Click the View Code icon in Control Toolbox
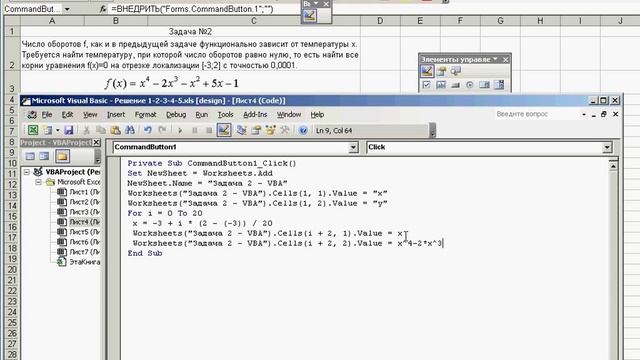Image resolution: width=640 pixels, height=360 pixels. 456,71
